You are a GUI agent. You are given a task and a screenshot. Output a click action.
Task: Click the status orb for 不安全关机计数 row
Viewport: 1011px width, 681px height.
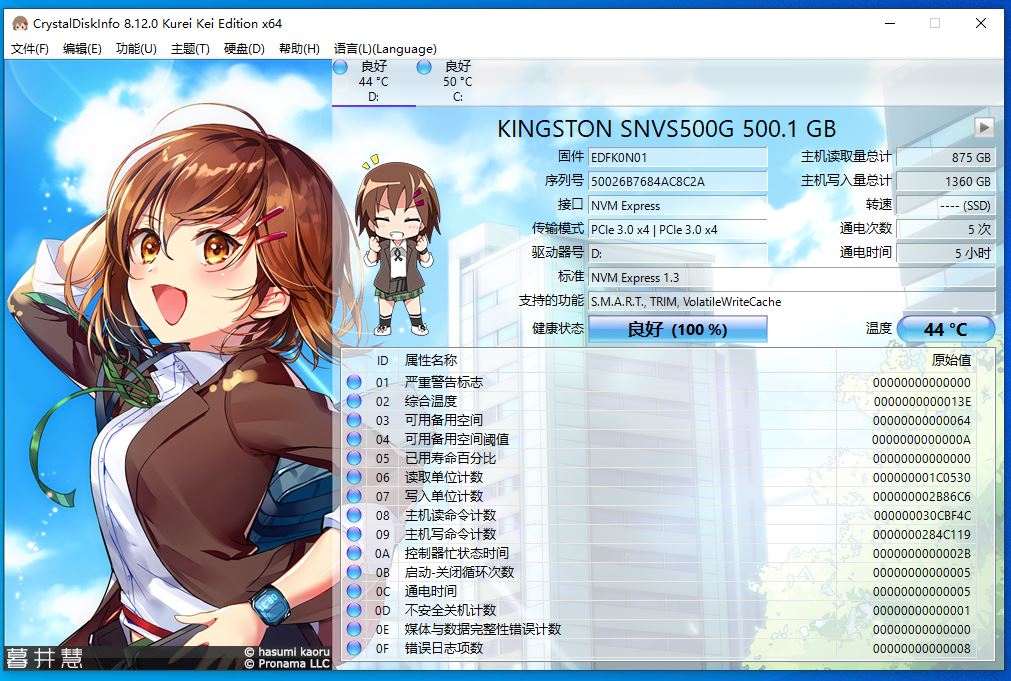tap(354, 610)
